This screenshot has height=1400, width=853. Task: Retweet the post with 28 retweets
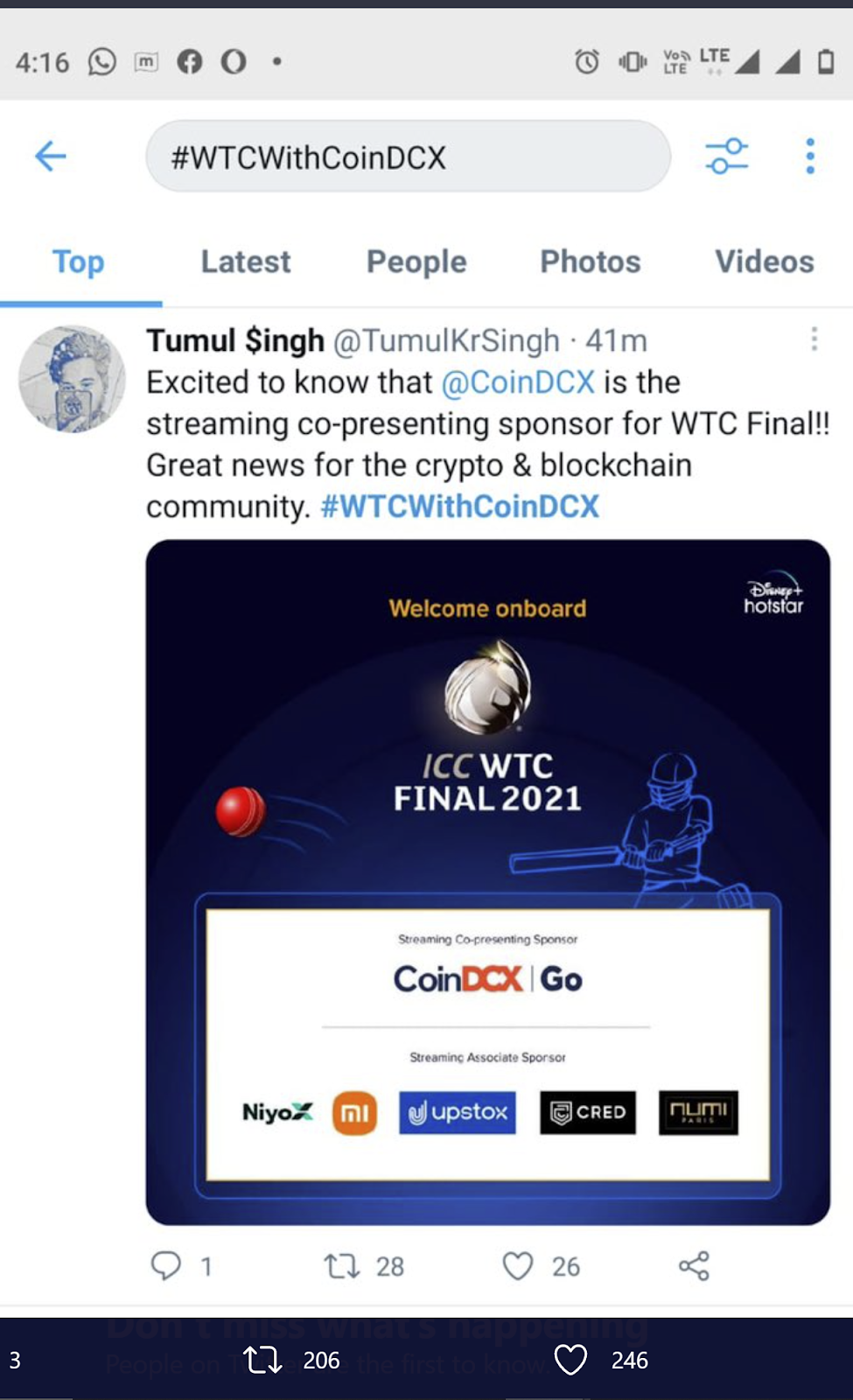click(342, 1265)
